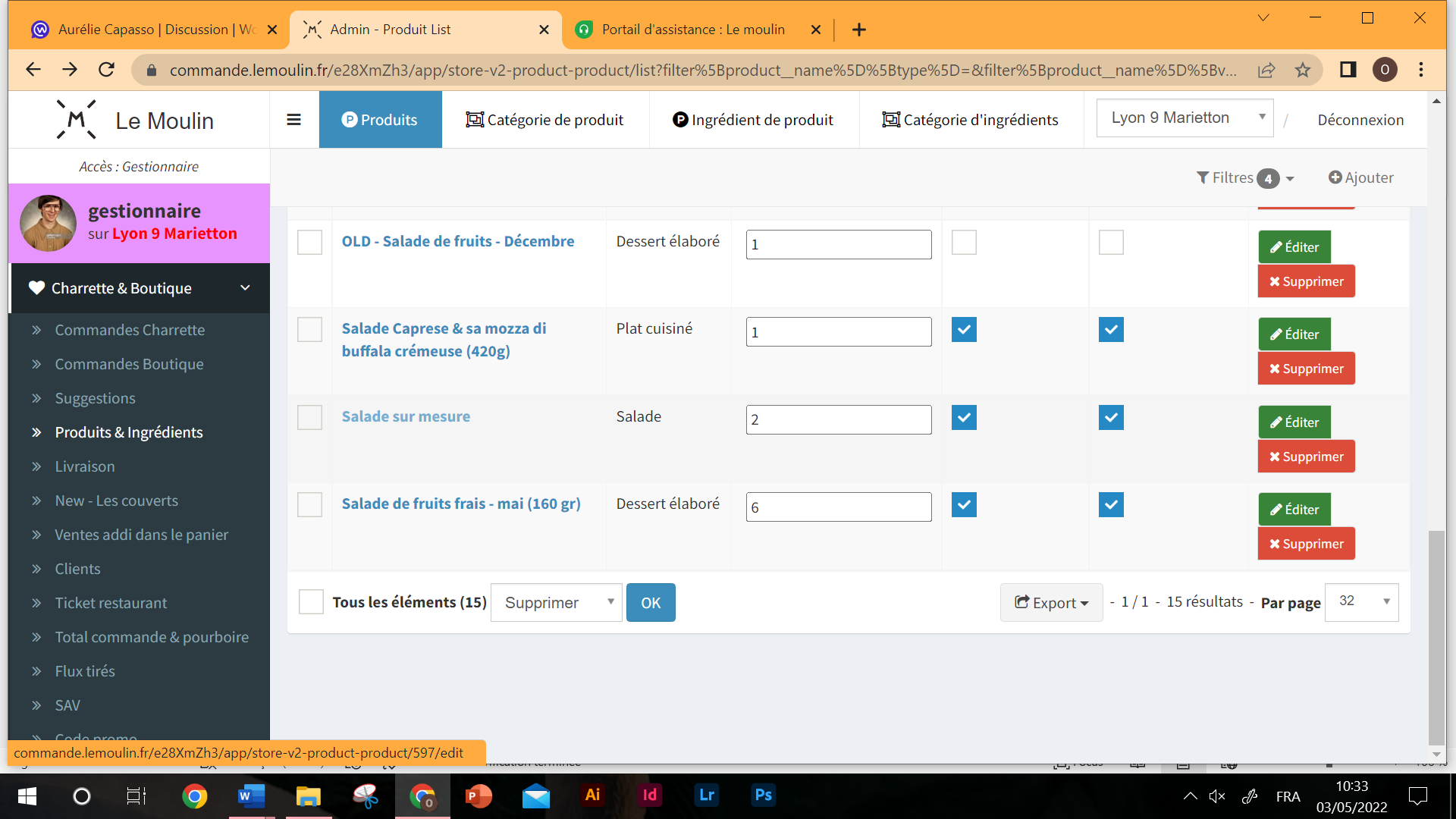Check the Salade sur mesure row checkbox
1456x819 pixels.
click(309, 417)
